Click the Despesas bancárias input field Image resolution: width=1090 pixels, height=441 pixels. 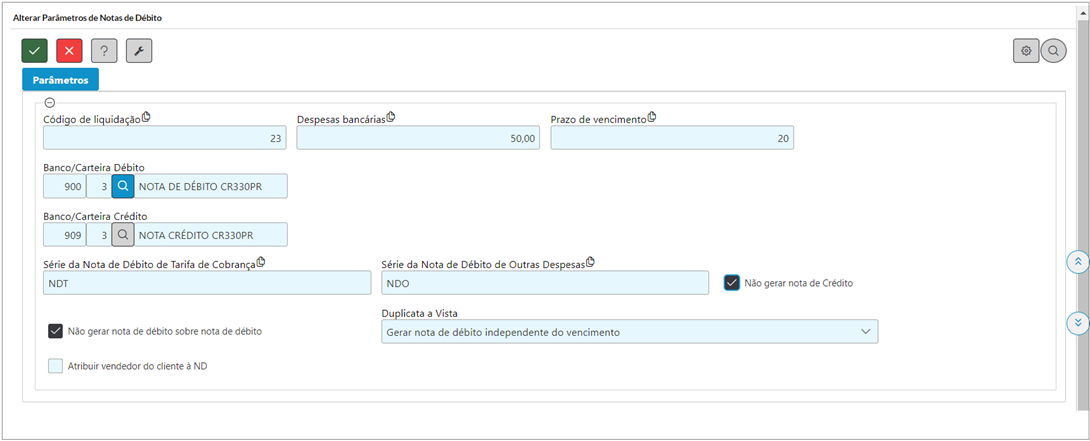(x=418, y=138)
